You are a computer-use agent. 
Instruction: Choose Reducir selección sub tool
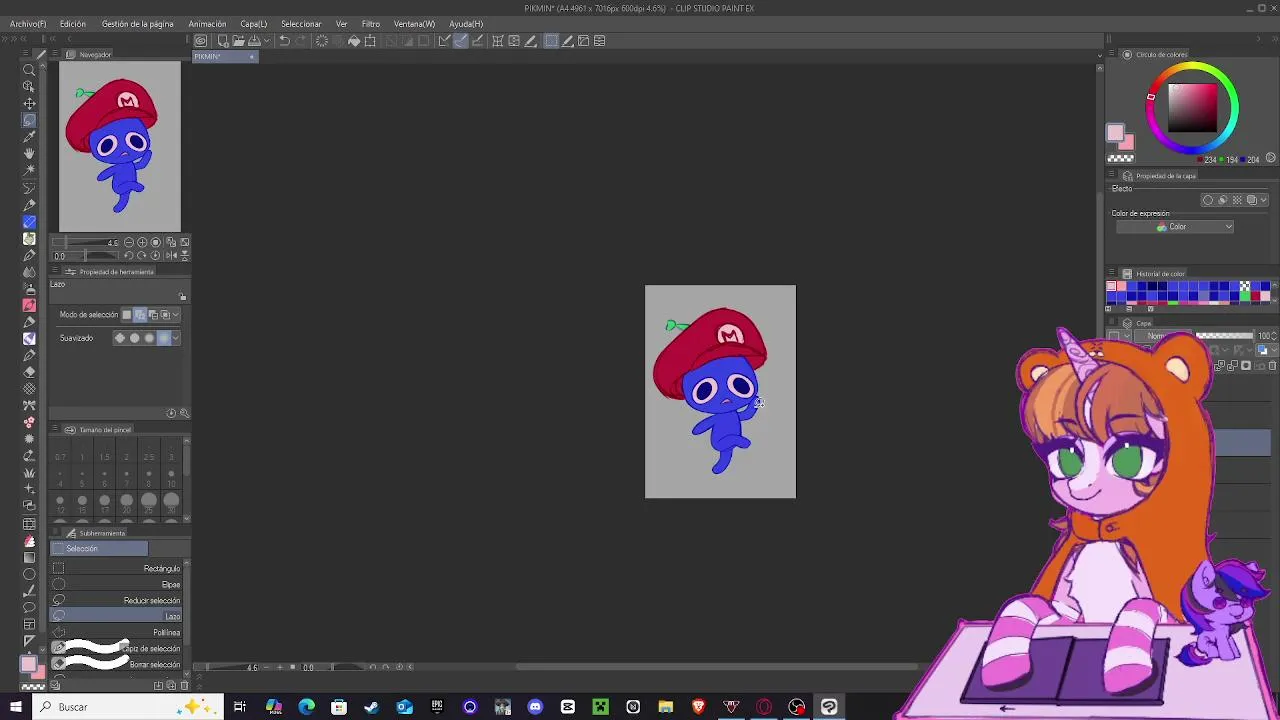coord(116,601)
